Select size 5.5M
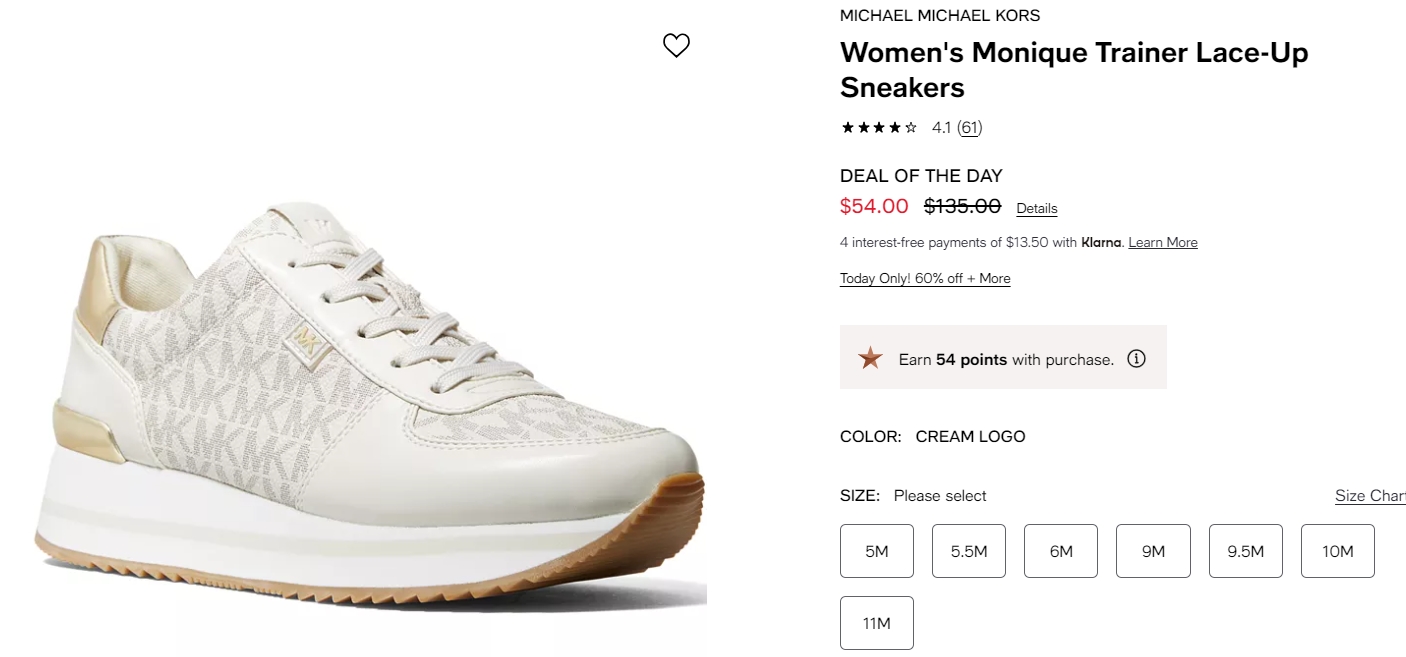Viewport: 1406px width, 657px height. pos(969,551)
